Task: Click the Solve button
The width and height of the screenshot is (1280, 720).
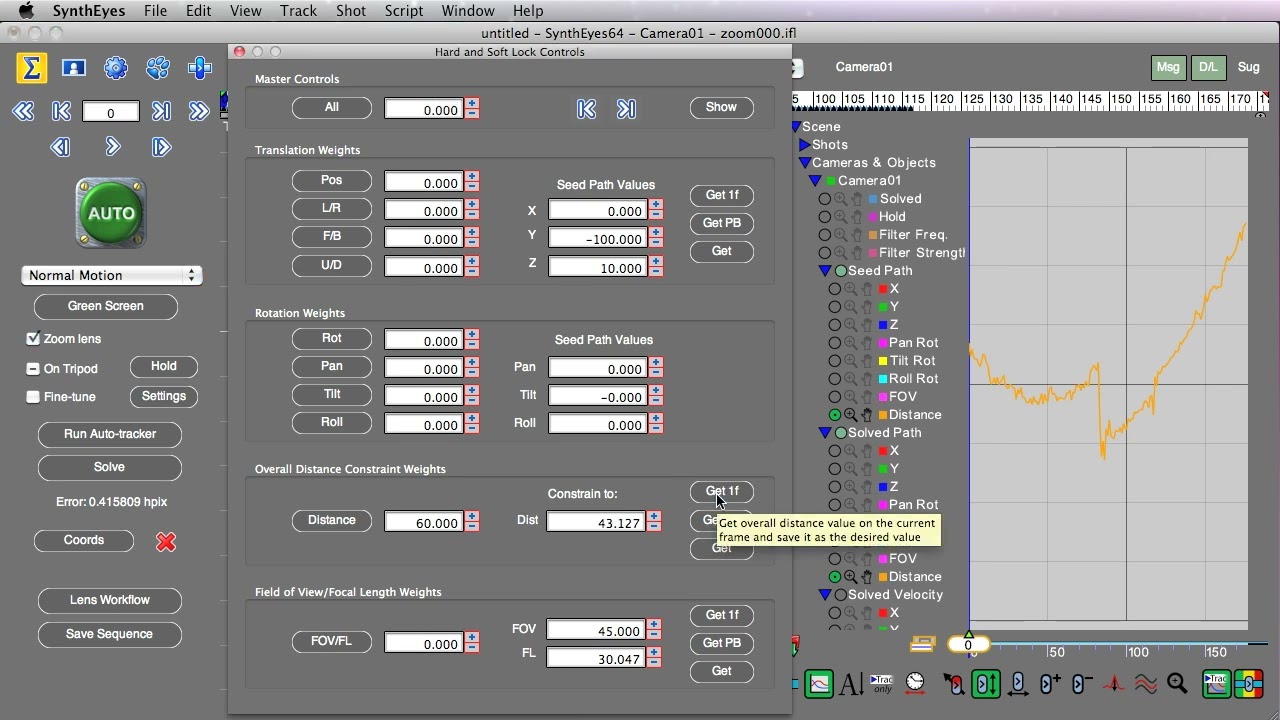Action: (x=109, y=467)
